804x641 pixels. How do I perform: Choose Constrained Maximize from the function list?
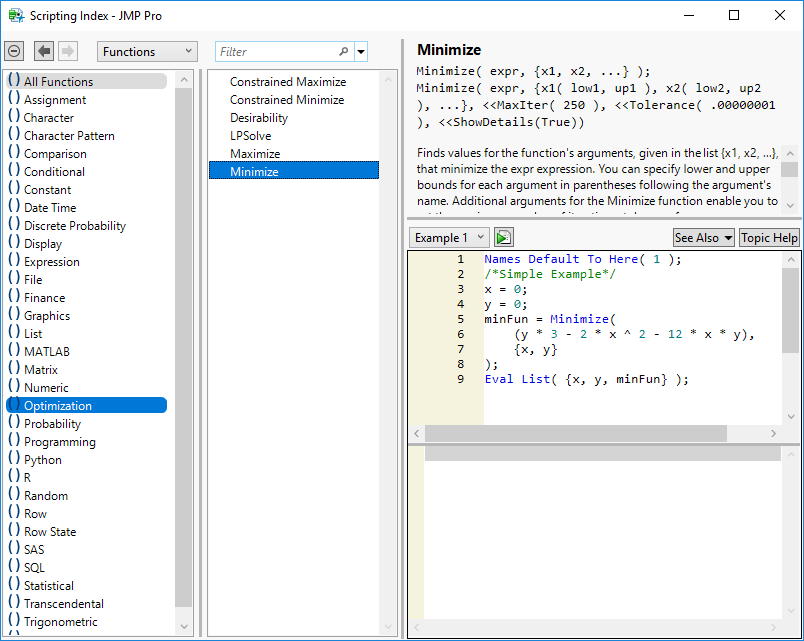tap(288, 82)
